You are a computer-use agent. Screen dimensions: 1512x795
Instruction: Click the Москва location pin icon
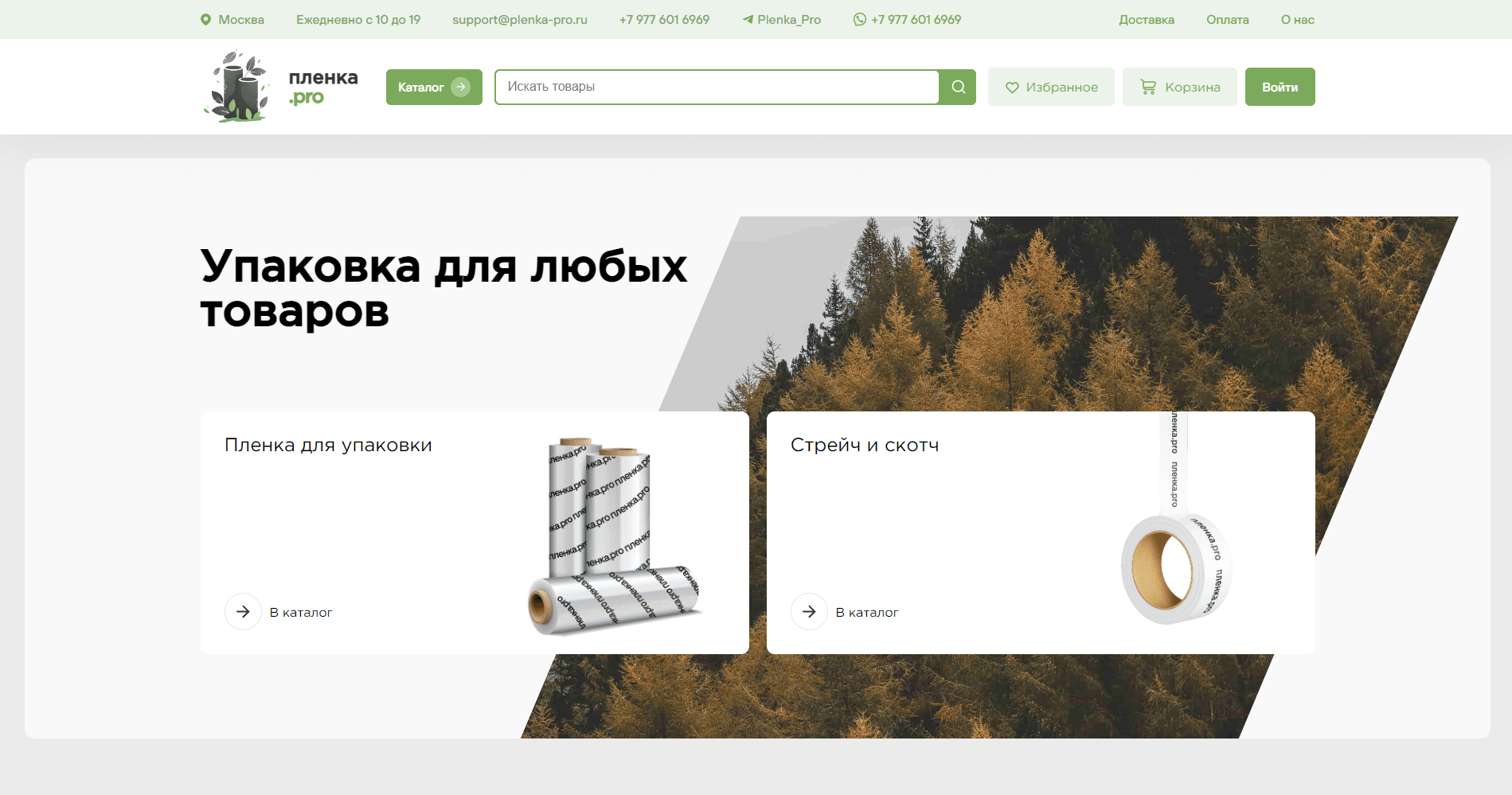(205, 20)
